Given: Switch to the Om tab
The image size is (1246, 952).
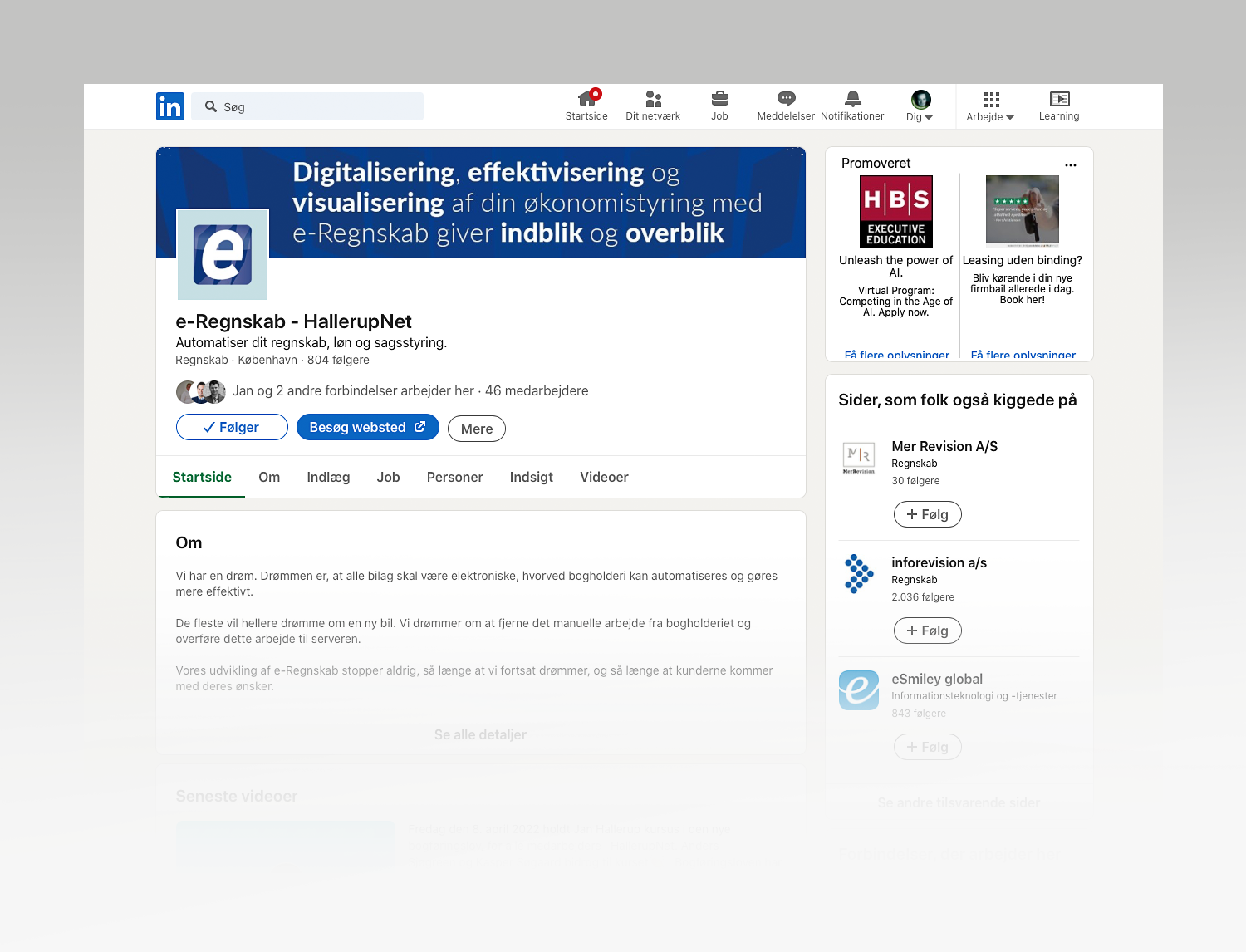Looking at the screenshot, I should click(269, 477).
